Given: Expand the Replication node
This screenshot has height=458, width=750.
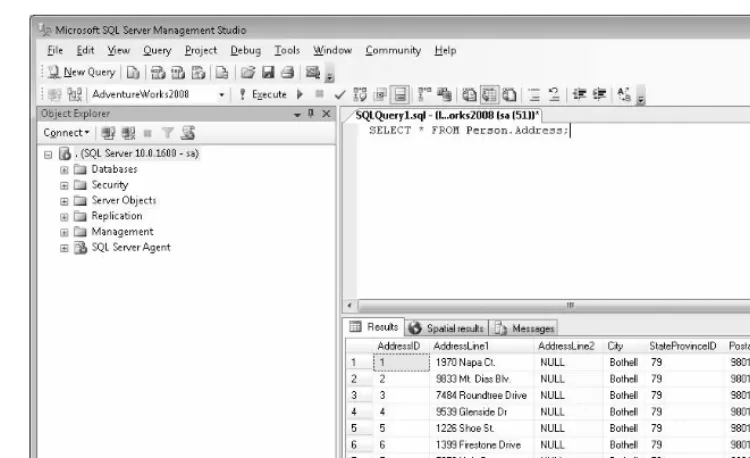Looking at the screenshot, I should pos(64,217).
